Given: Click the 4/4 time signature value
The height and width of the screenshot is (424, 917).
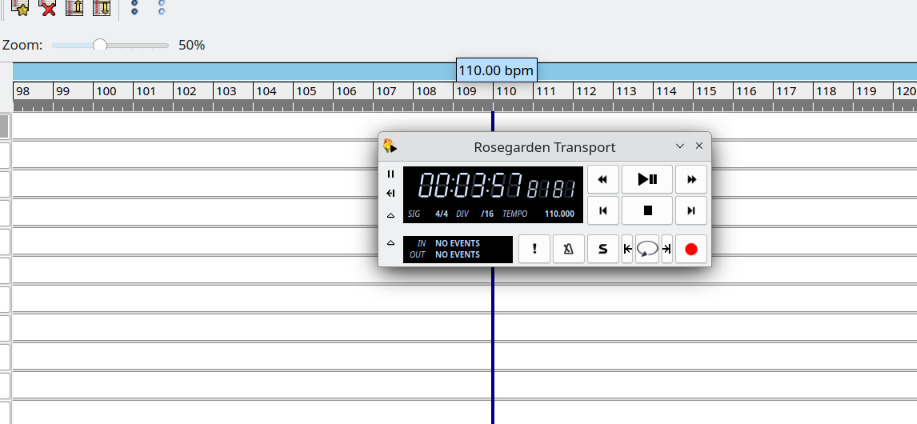Looking at the screenshot, I should point(442,214).
